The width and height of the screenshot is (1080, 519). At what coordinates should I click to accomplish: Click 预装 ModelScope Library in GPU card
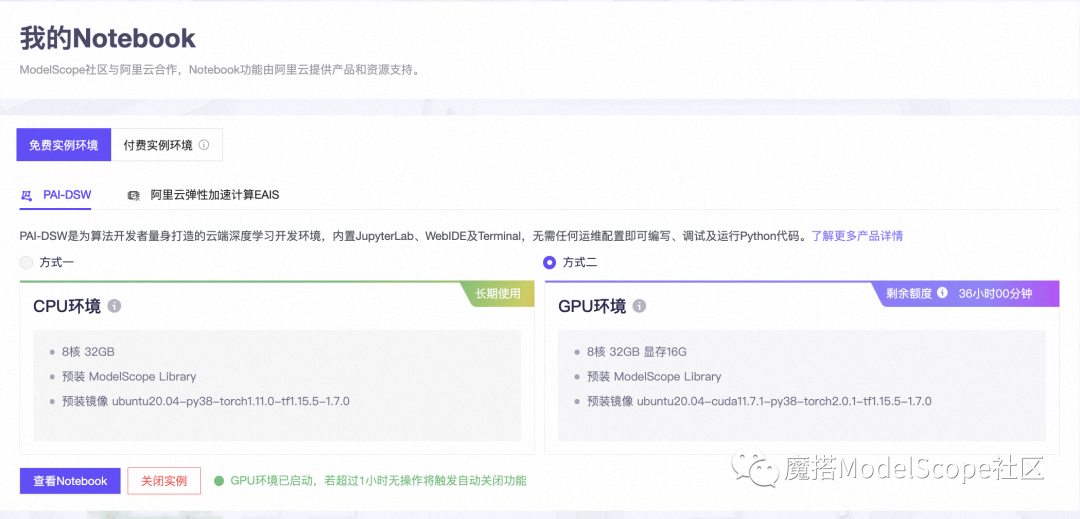[x=654, y=377]
